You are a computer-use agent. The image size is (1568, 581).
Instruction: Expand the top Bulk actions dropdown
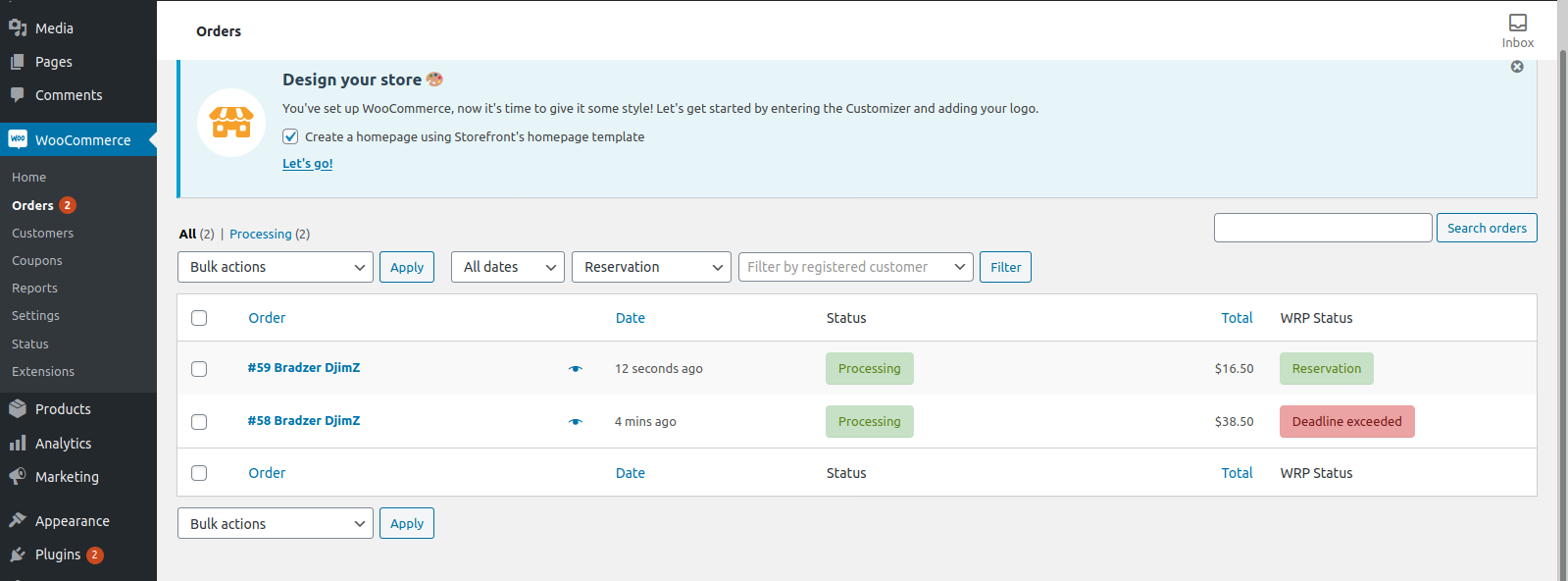coord(276,267)
